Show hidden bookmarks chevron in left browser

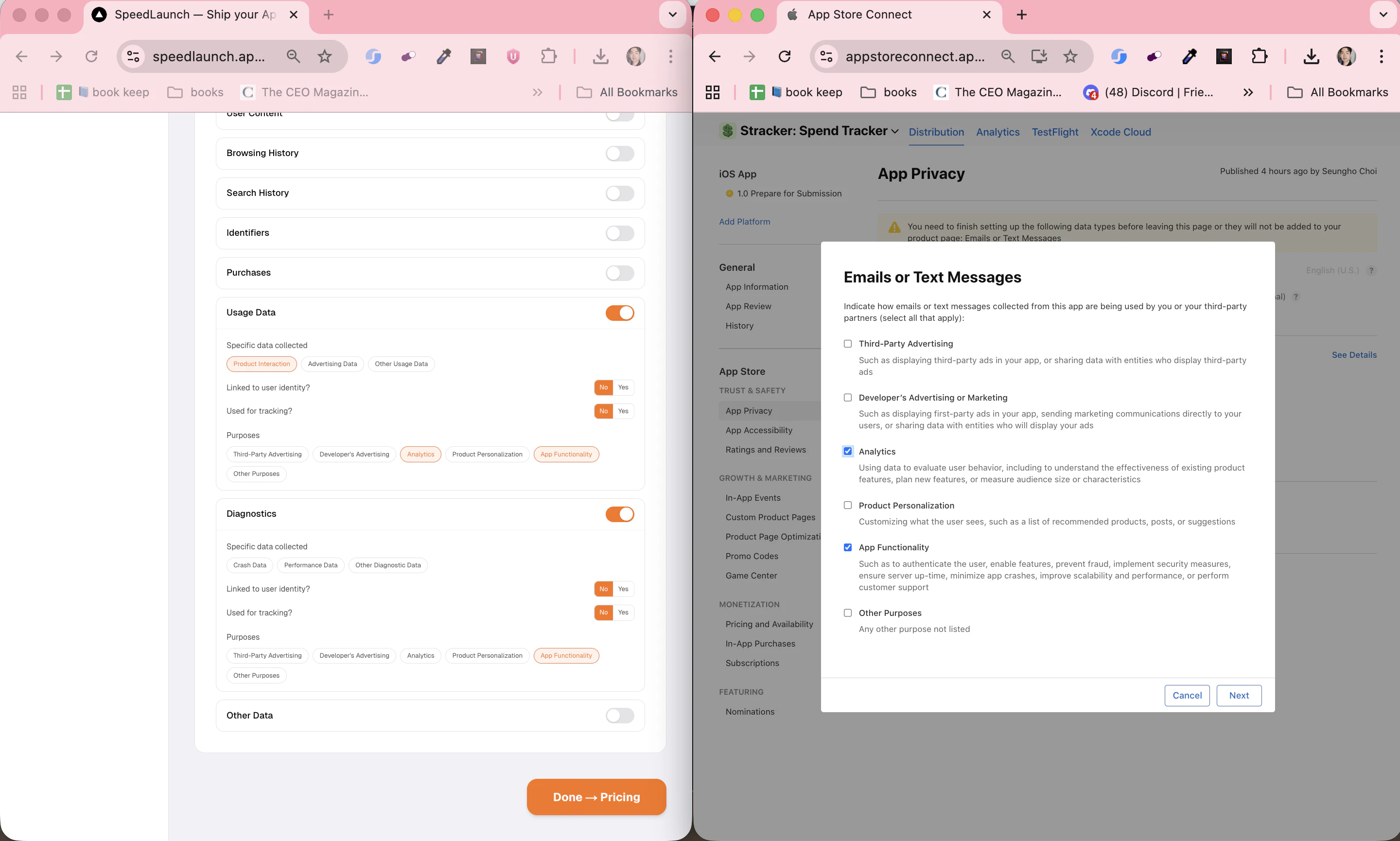click(x=537, y=92)
